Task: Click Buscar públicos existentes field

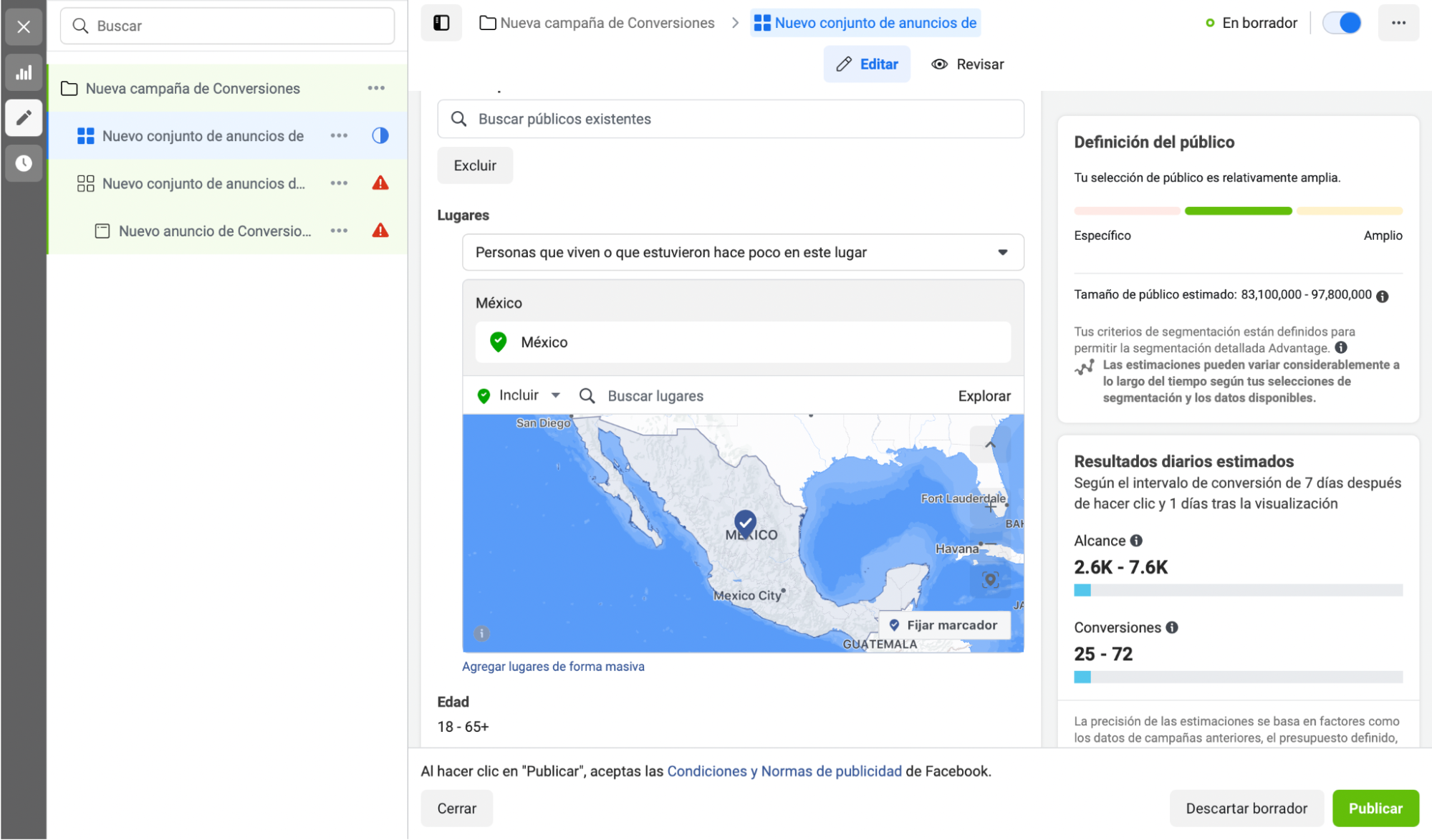Action: (731, 119)
